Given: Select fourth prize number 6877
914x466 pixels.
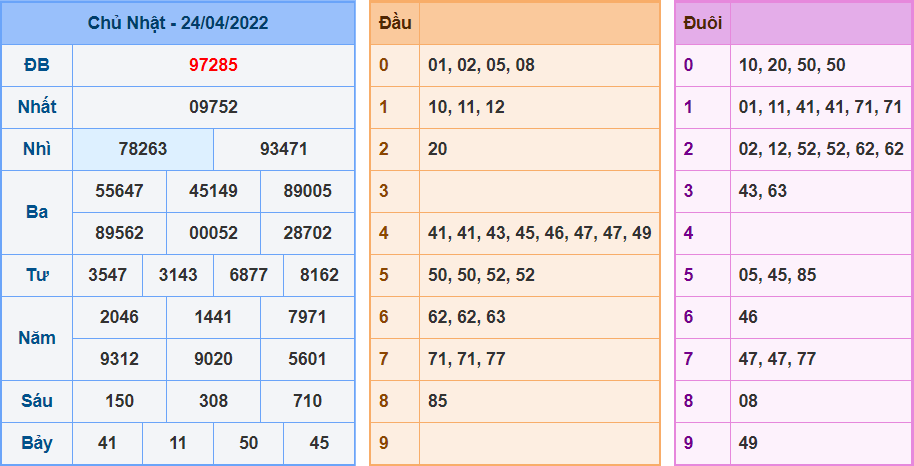Looking at the screenshot, I should 249,275.
